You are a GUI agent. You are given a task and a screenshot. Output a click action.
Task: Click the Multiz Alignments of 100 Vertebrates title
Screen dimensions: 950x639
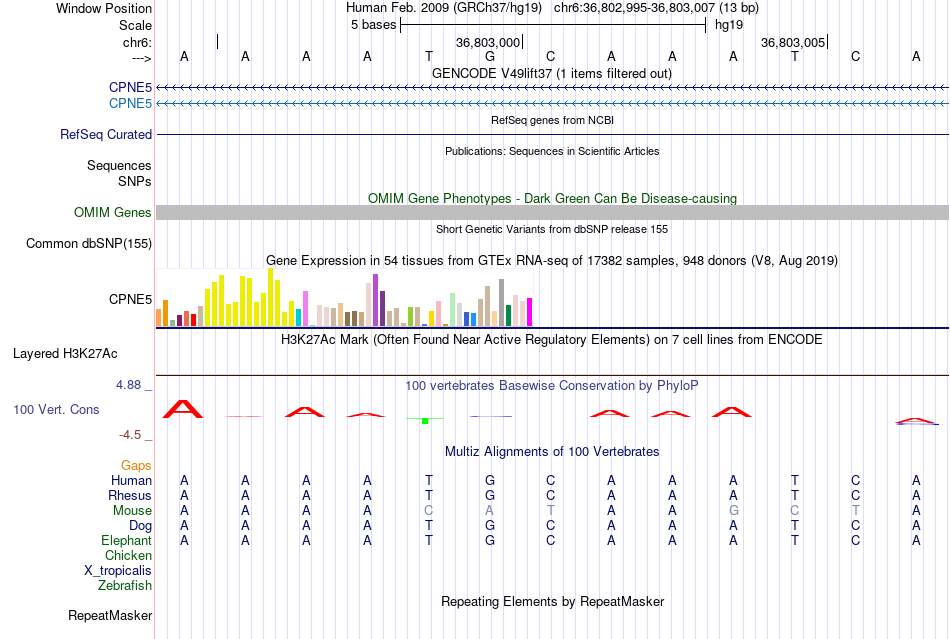coord(552,451)
